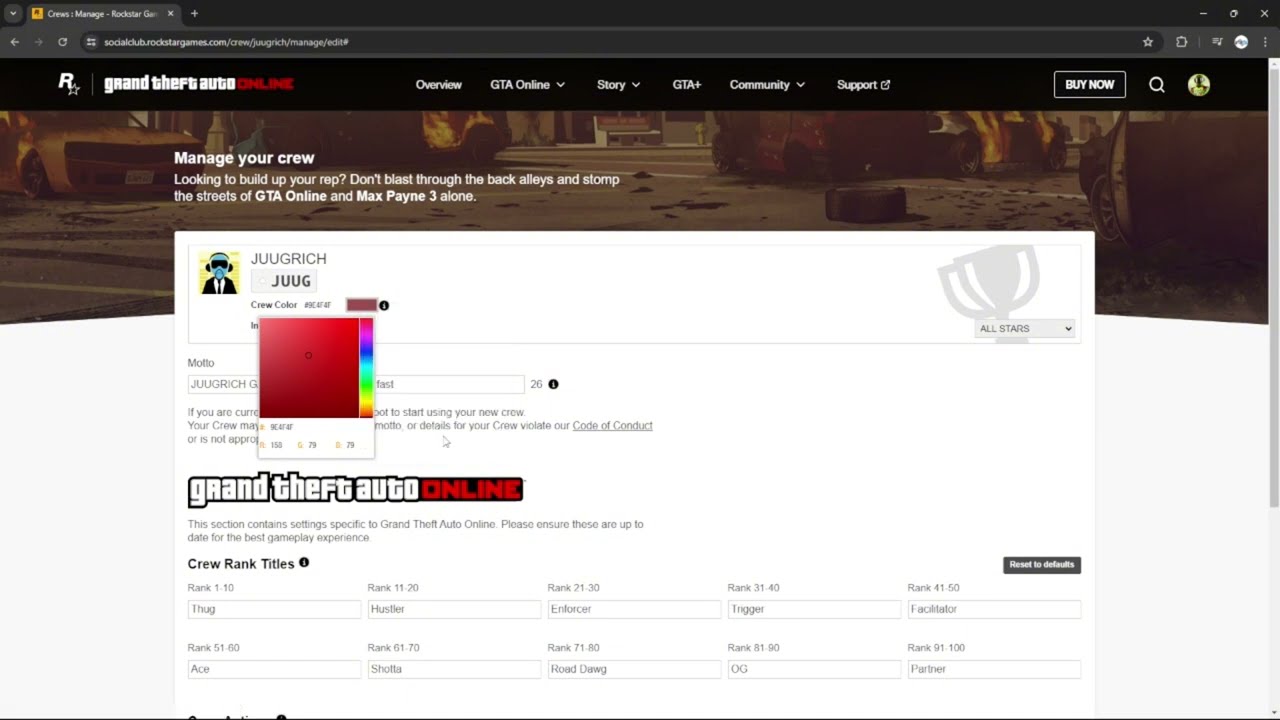
Task: Click the JUUGRICH crew emblem image
Action: click(219, 273)
